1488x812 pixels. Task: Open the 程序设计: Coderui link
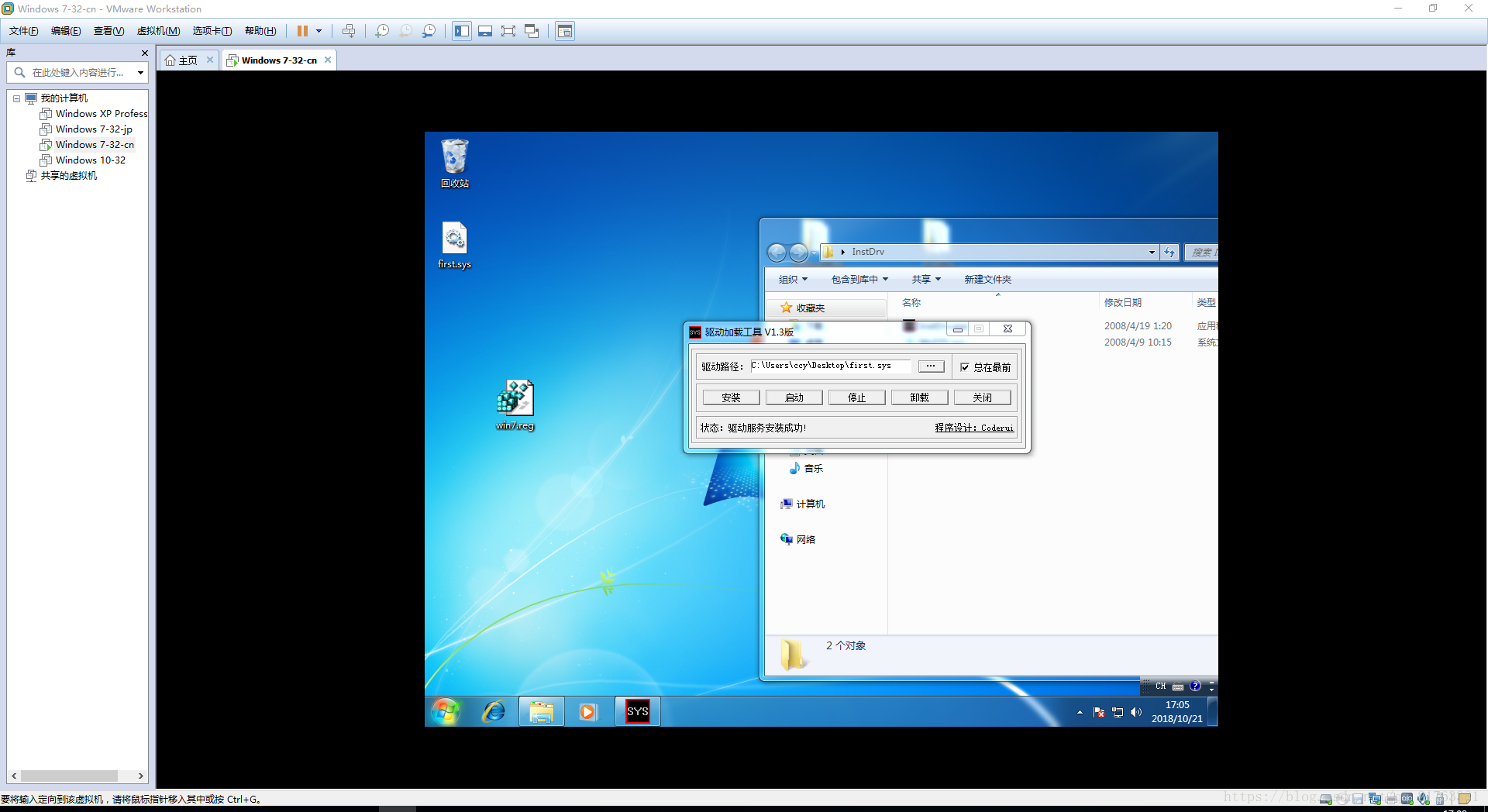pos(974,428)
